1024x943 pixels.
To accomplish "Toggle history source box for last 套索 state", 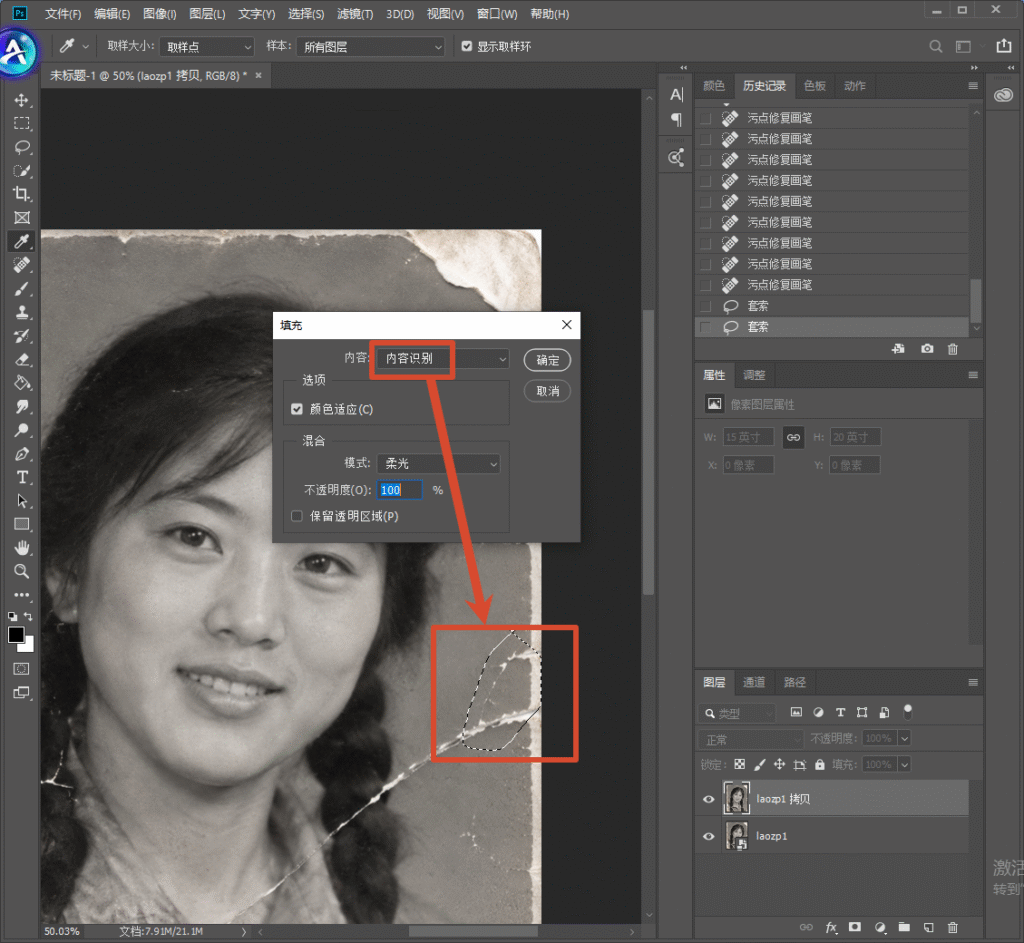I will 705,327.
